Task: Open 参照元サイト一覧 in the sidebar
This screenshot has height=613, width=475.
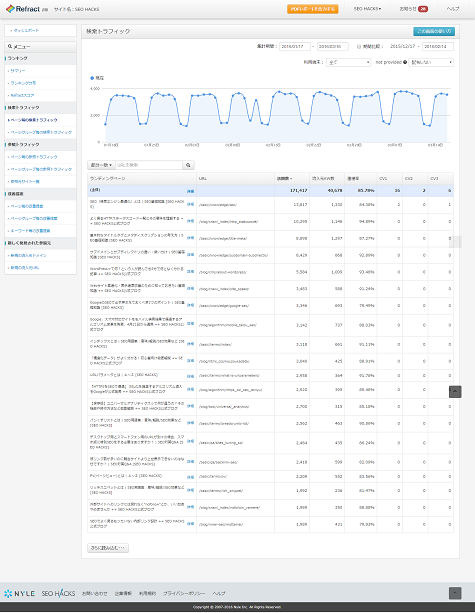Action: (25, 181)
